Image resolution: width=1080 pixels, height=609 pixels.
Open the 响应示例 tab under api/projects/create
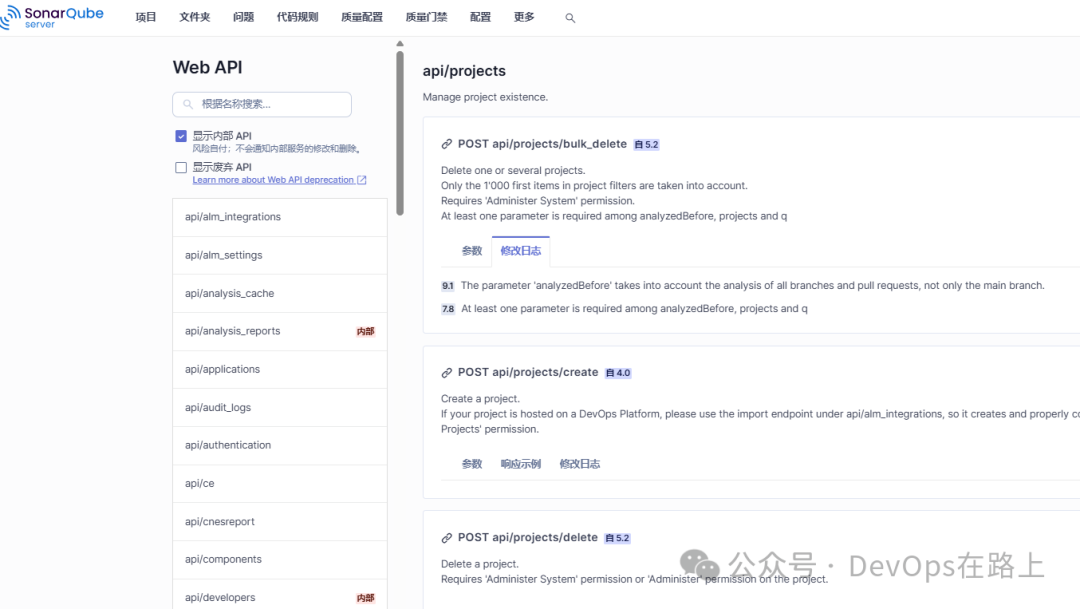coord(521,463)
